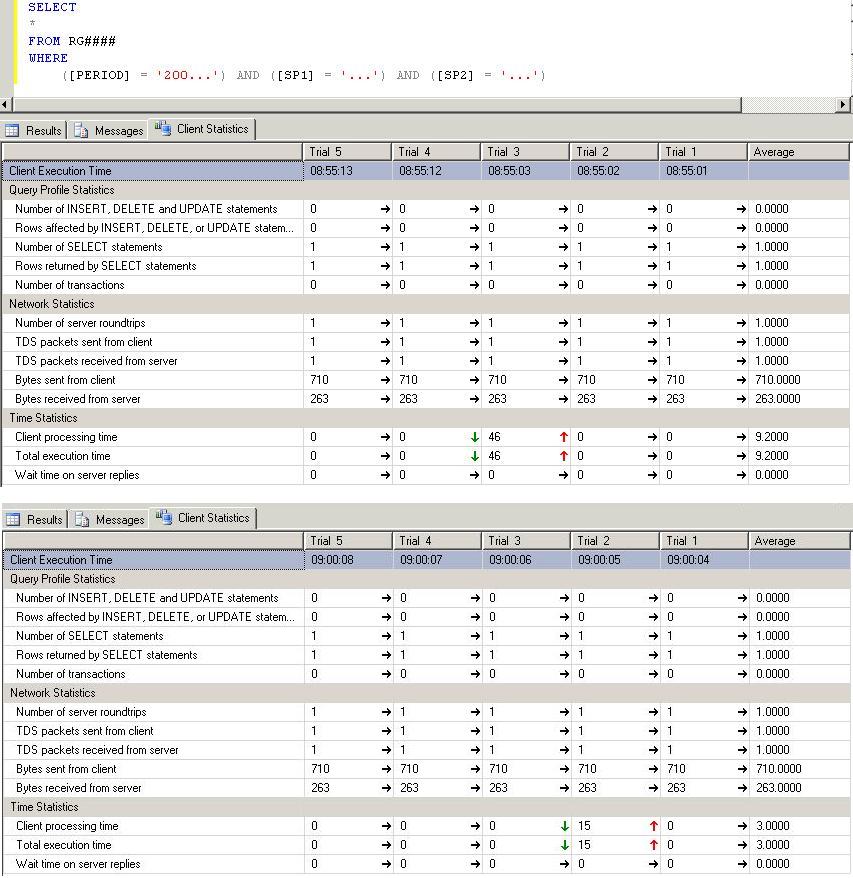Select the Client Execution Time row in upper grid
The height and width of the screenshot is (878, 853).
tap(152, 171)
